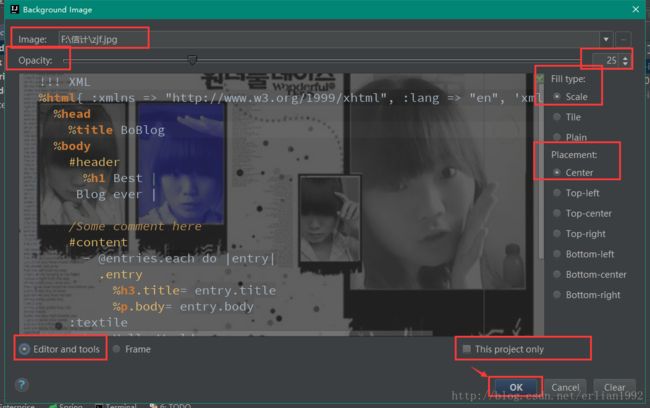Click the Opacity label
This screenshot has width=650, height=408.
[x=35, y=61]
